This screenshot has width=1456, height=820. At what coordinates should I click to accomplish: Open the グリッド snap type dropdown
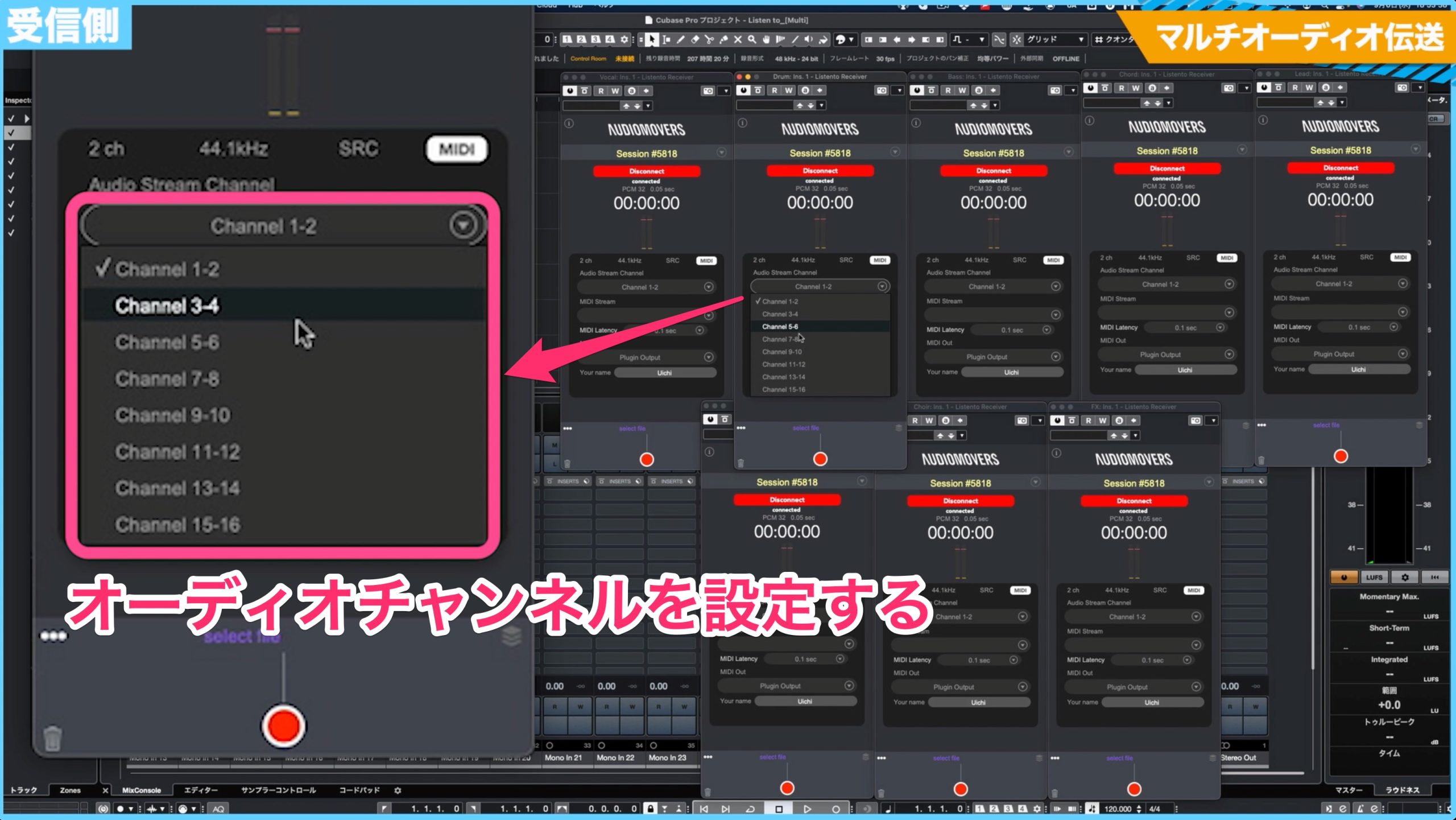point(1056,39)
